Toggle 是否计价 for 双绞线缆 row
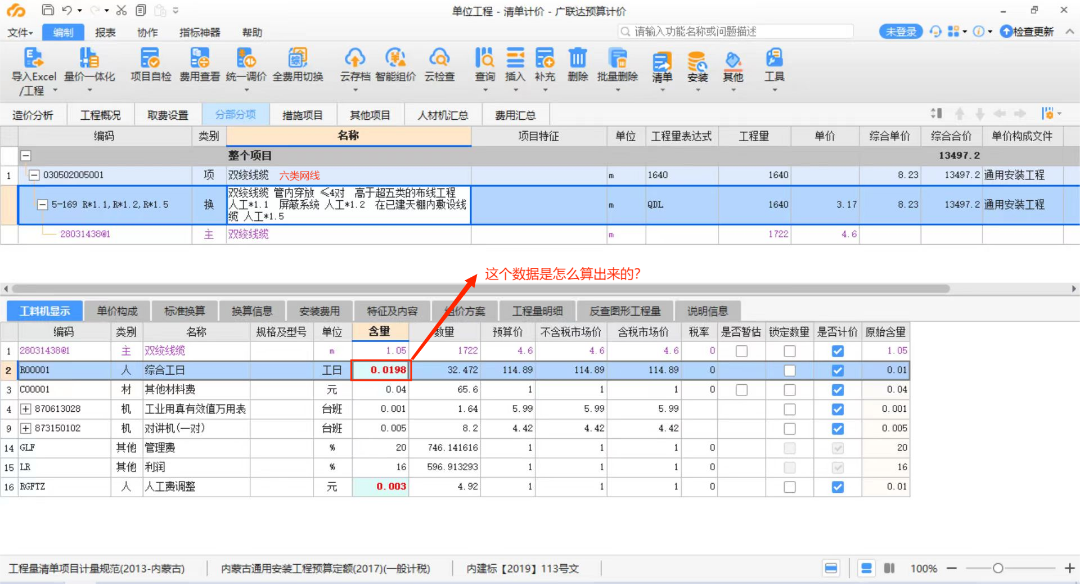The height and width of the screenshot is (584, 1080). coord(838,351)
